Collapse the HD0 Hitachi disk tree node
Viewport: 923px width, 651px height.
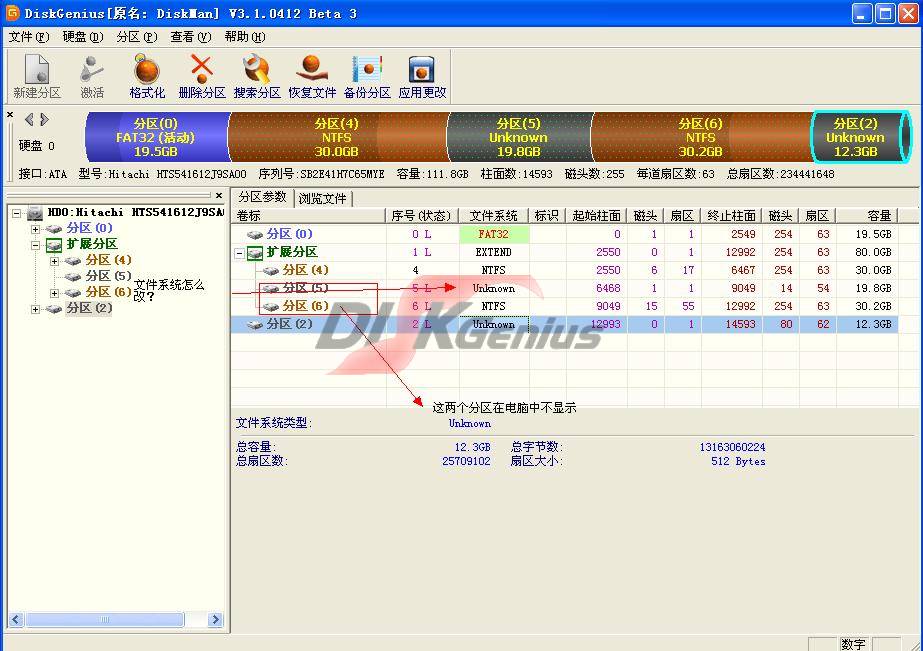click(x=16, y=213)
